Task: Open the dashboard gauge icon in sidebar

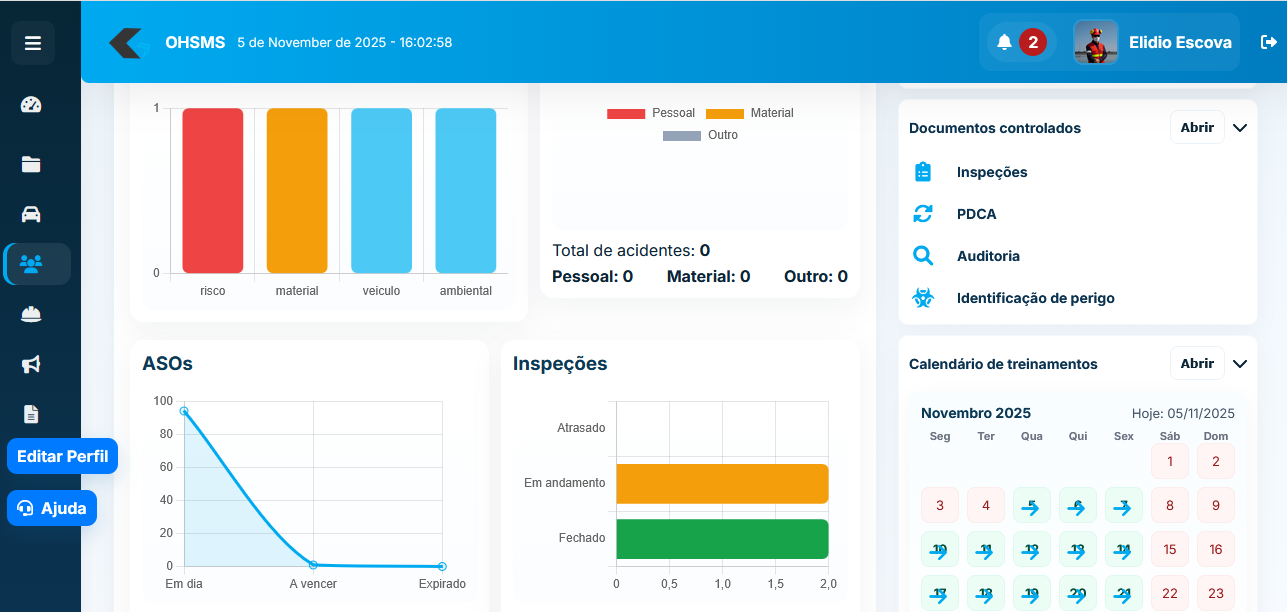Action: [x=31, y=105]
